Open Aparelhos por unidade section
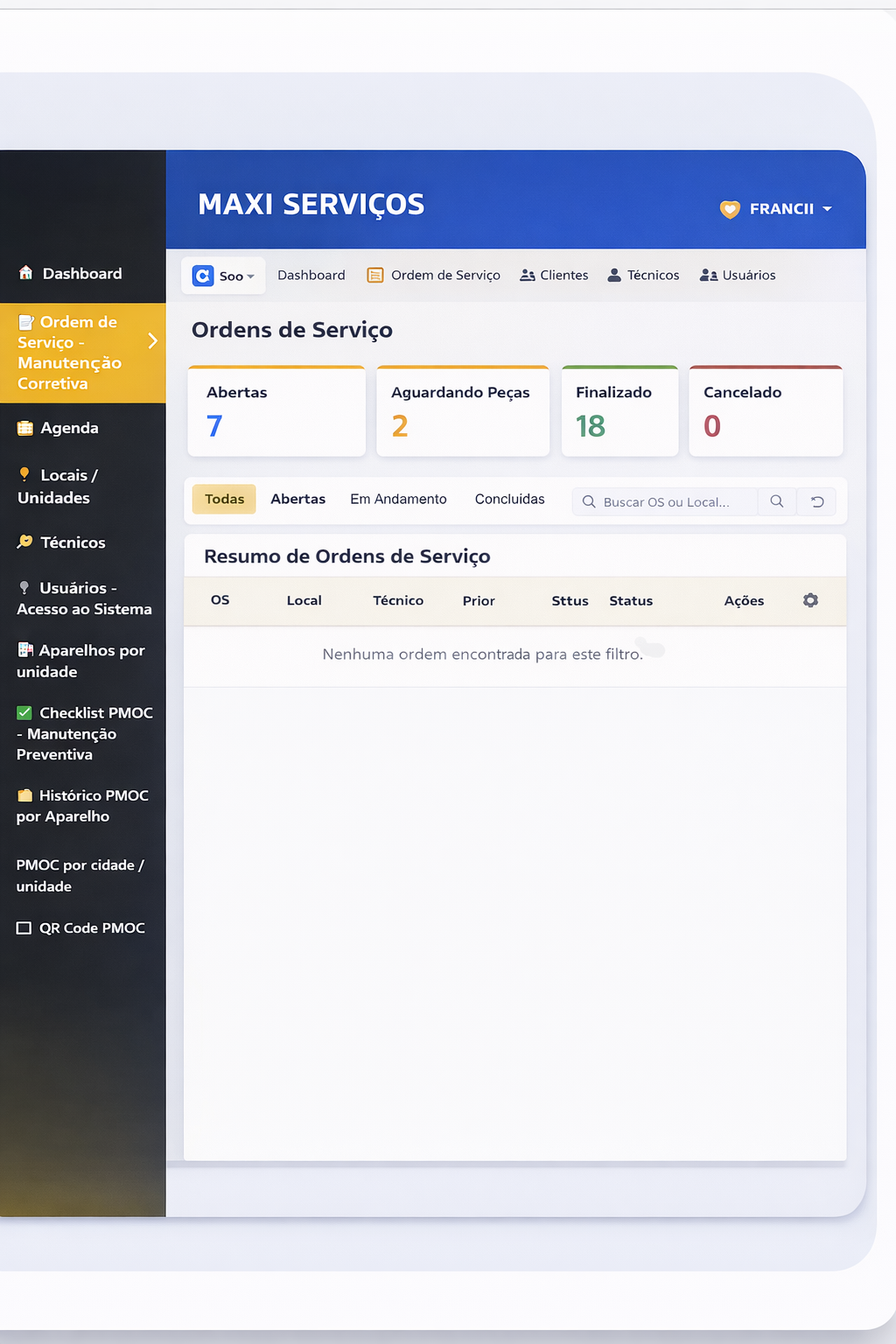896x1344 pixels. pyautogui.click(x=83, y=661)
